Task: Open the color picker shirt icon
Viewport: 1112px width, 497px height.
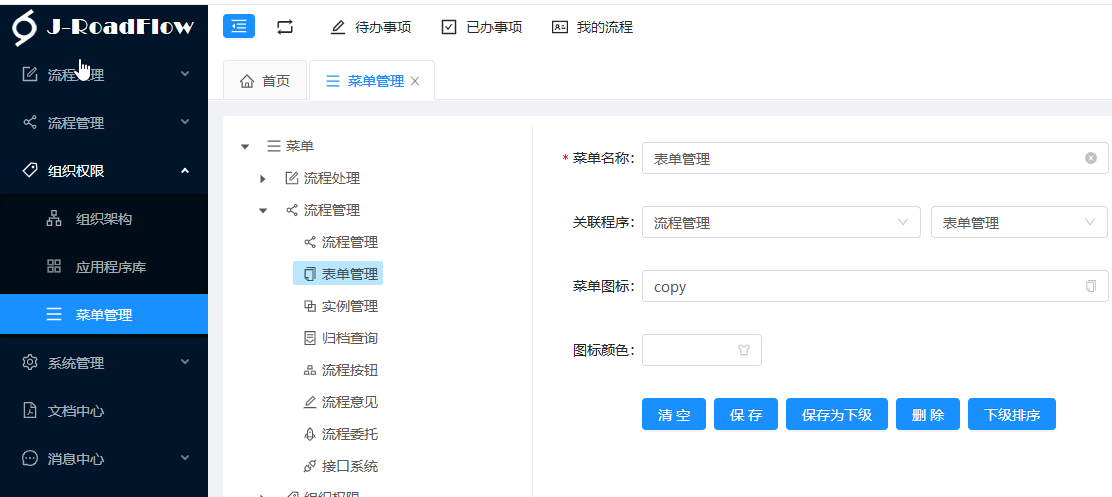Action: click(x=743, y=350)
